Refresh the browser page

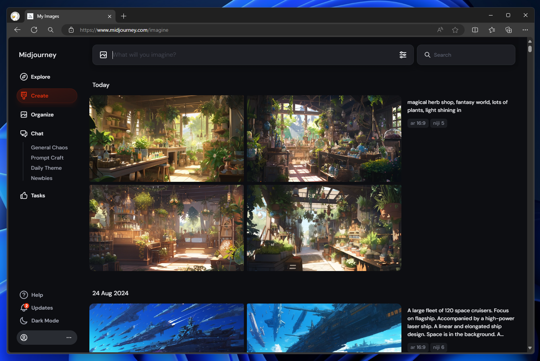[34, 30]
